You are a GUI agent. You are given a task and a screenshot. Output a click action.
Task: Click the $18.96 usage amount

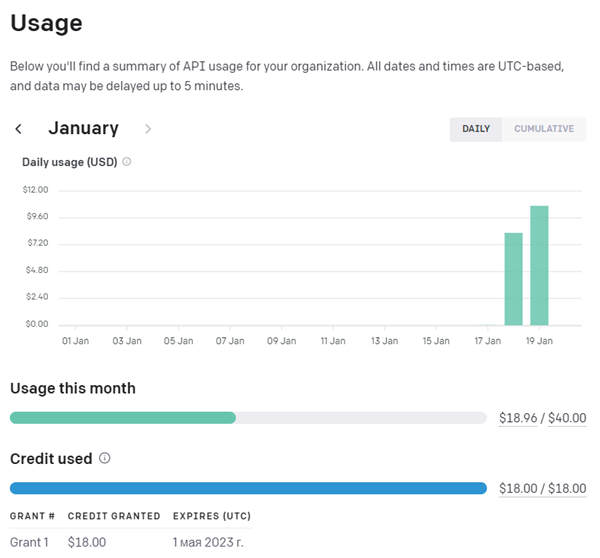[518, 418]
